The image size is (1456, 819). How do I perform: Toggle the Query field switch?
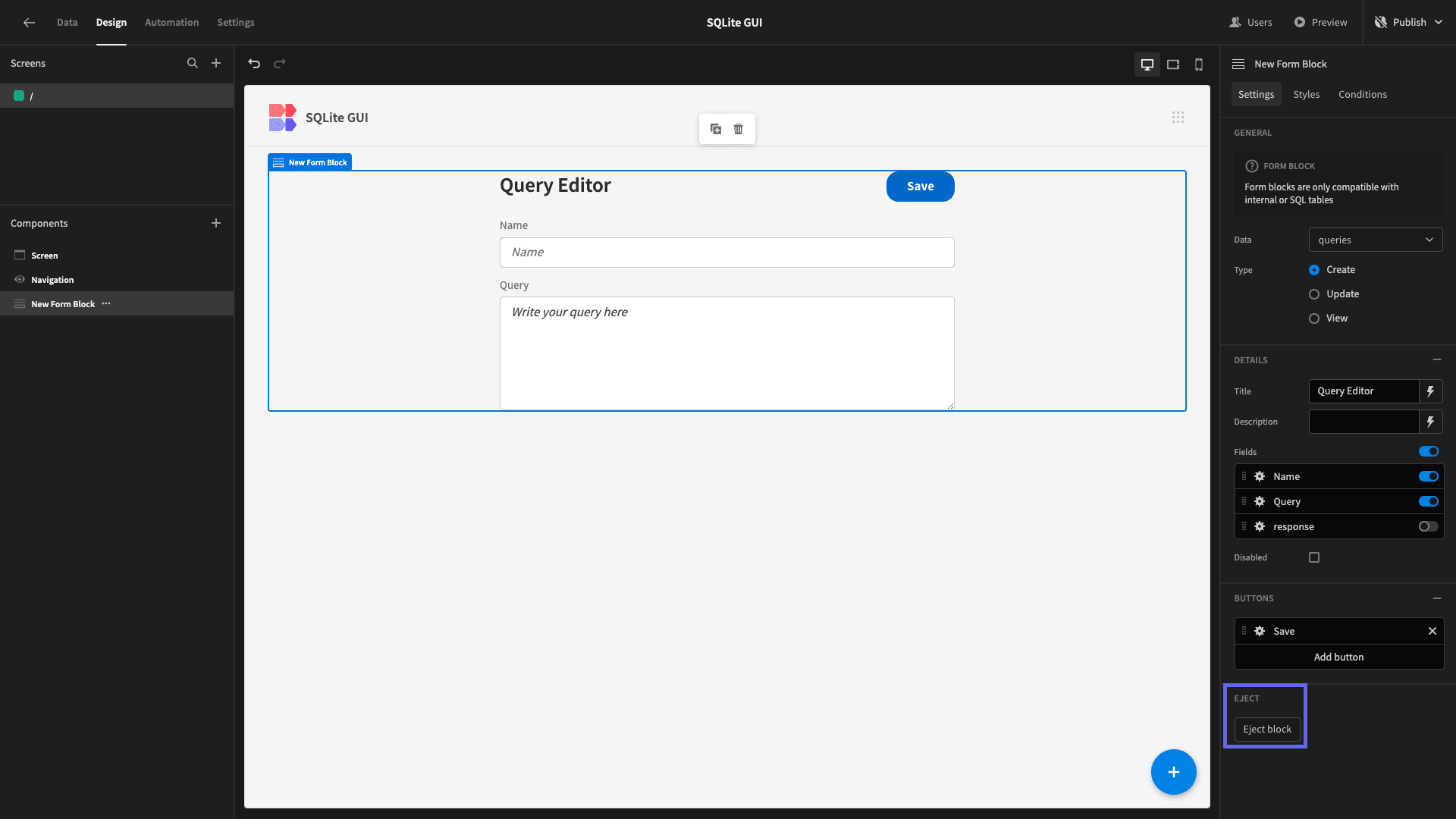1429,501
